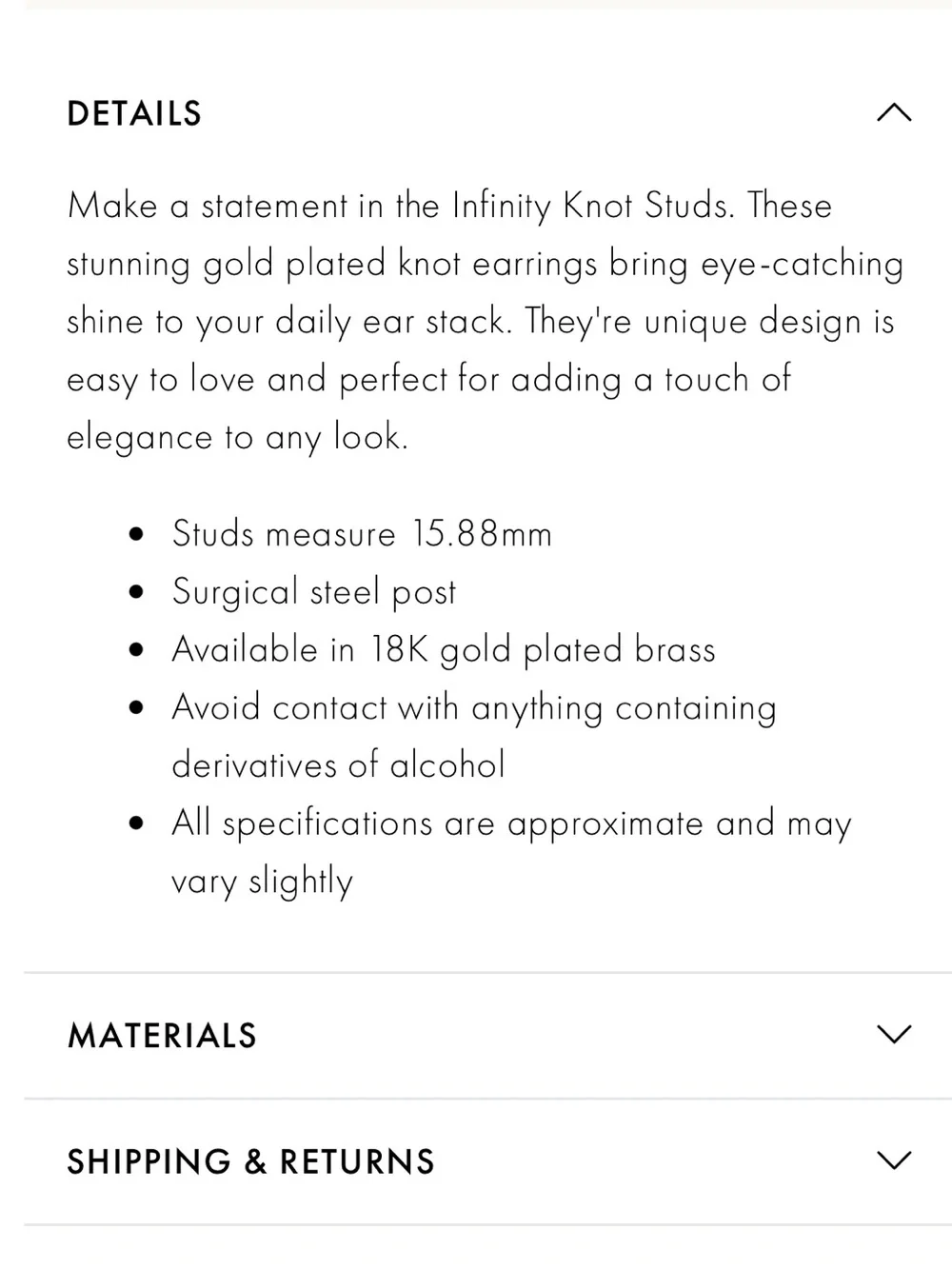The image size is (952, 1269).
Task: Click '15.88mm' measurement value
Action: point(483,534)
